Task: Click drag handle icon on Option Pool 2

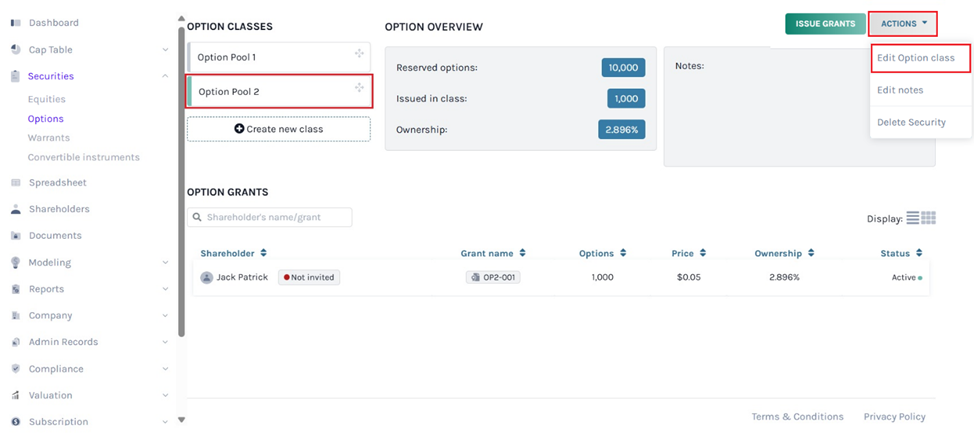Action: coord(359,88)
